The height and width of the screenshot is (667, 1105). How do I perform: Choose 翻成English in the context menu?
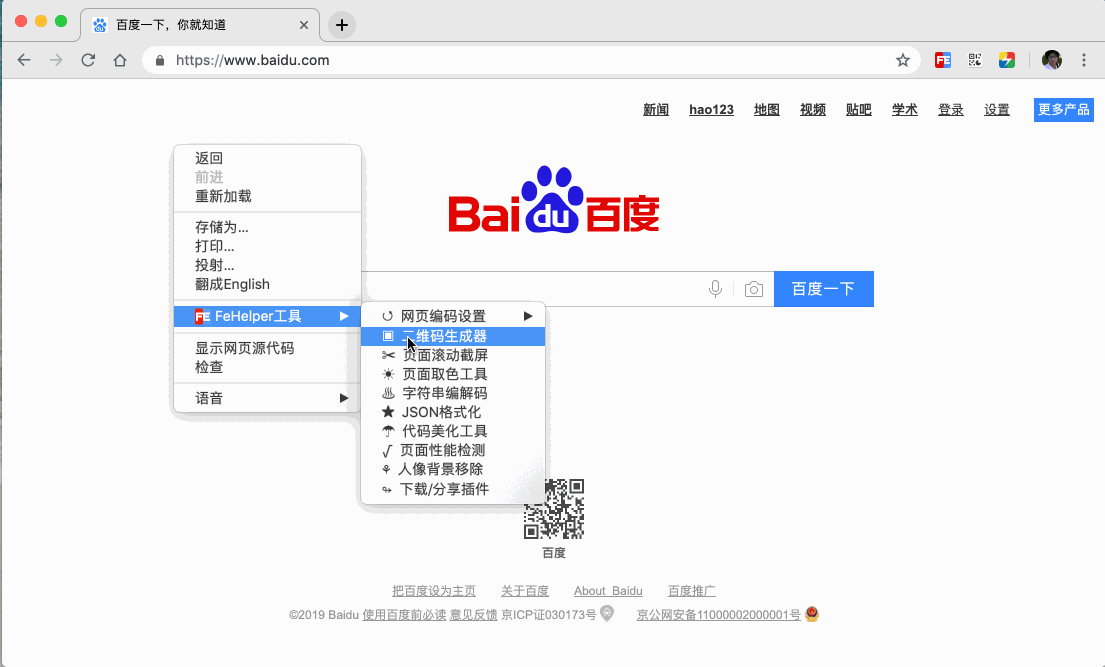click(x=267, y=284)
